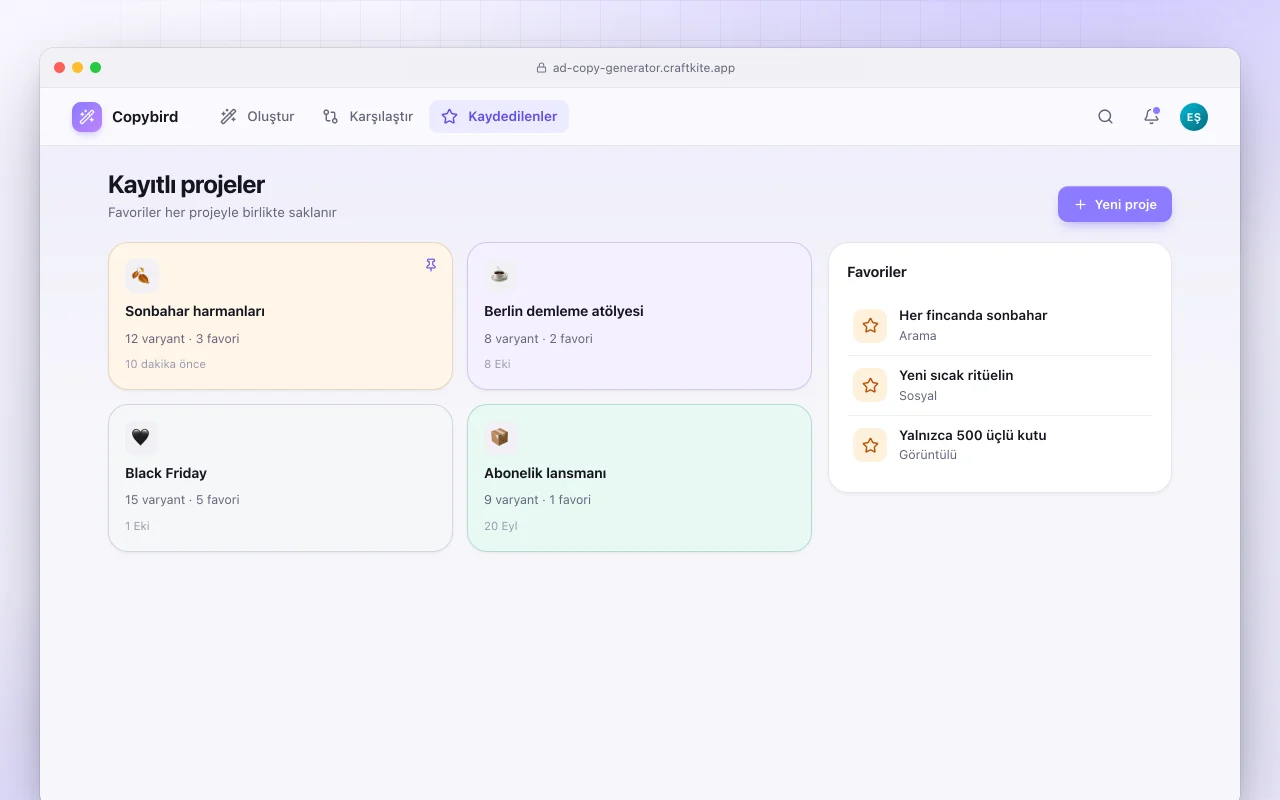Click the Copybird brand name
The image size is (1280, 800).
[145, 117]
